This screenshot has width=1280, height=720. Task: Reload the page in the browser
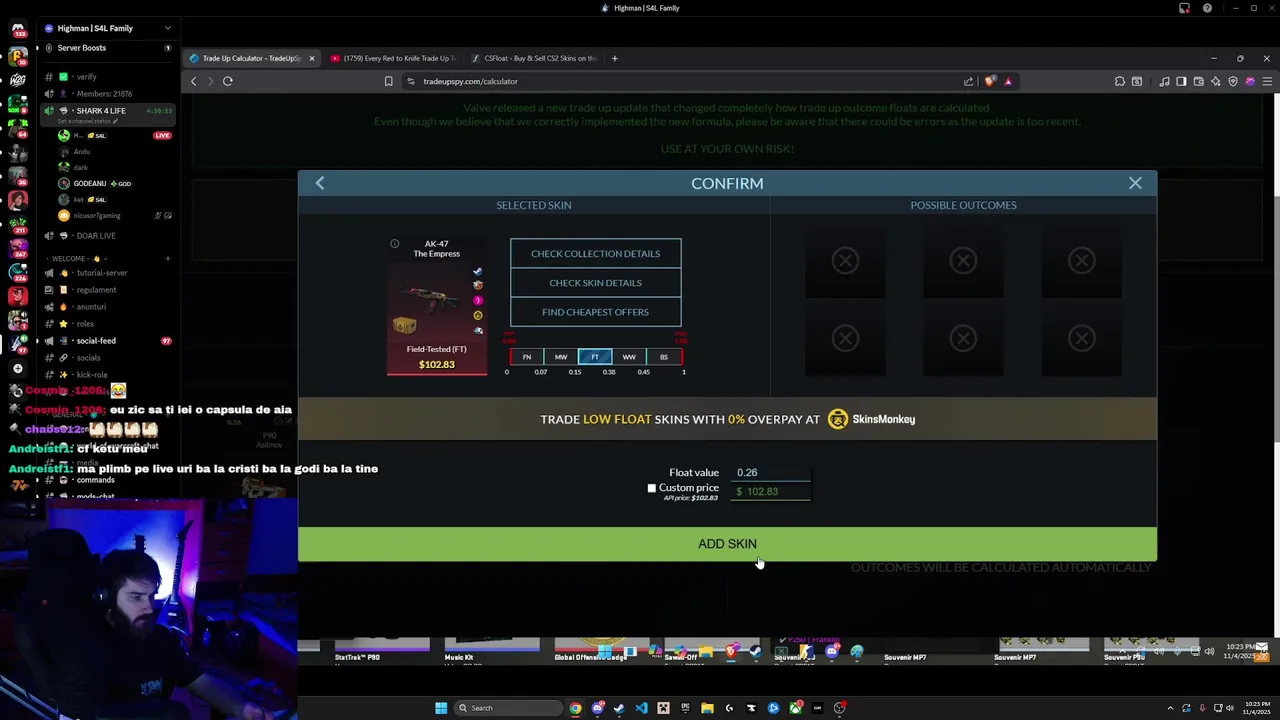click(x=228, y=81)
